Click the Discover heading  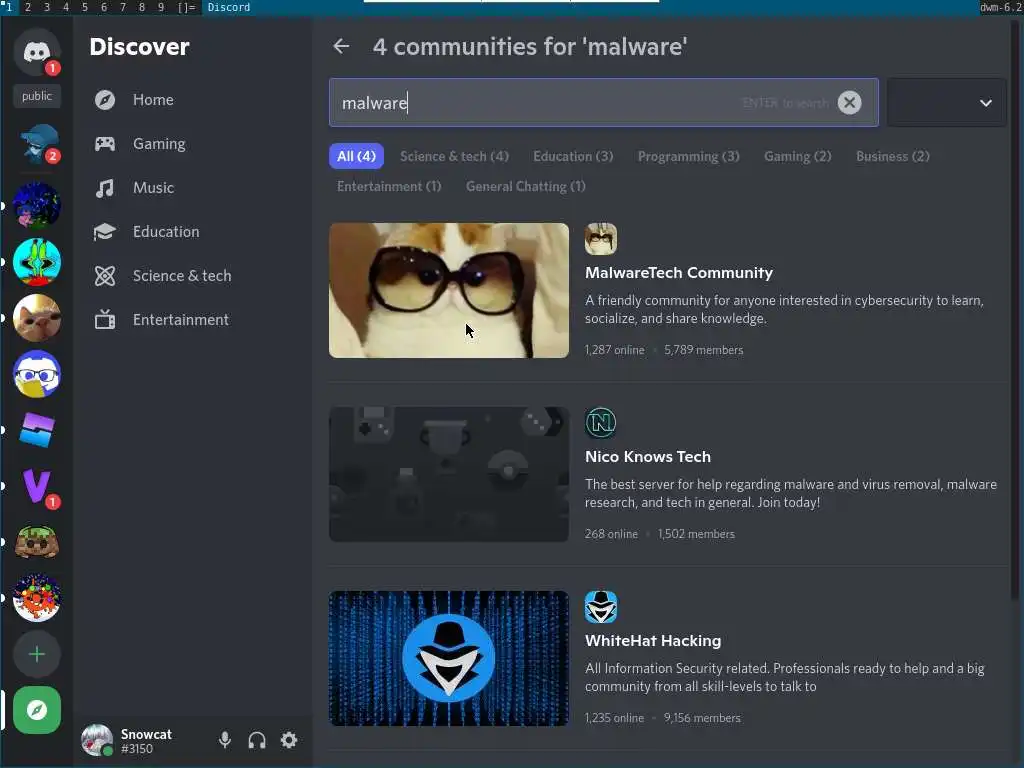[139, 47]
